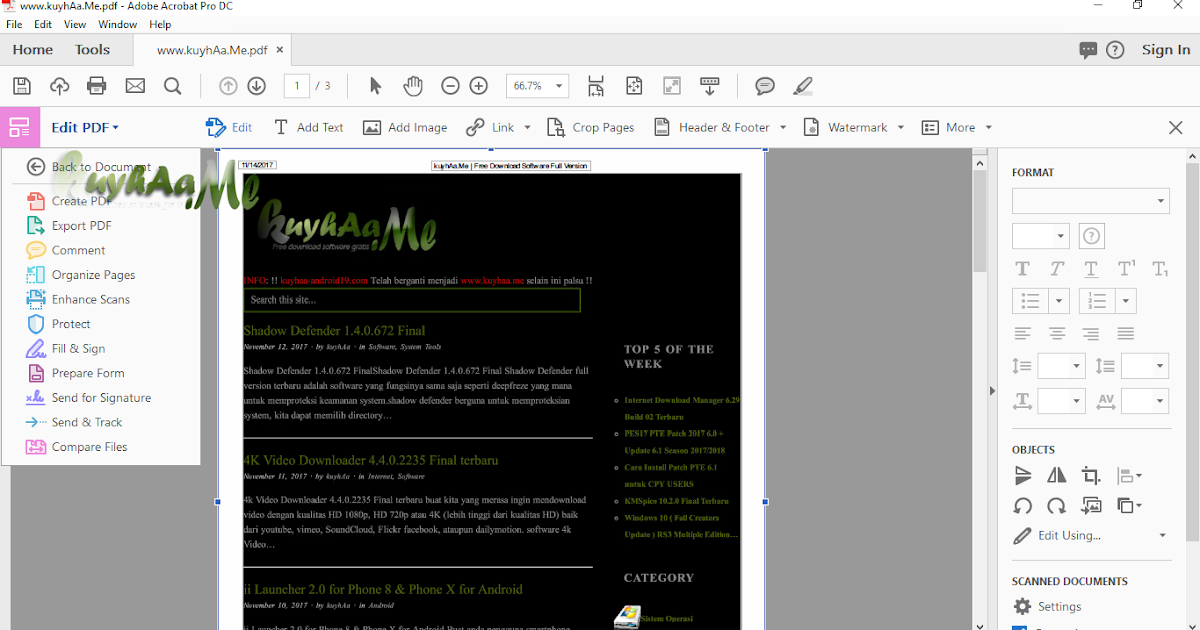Open the View menu

(x=74, y=24)
